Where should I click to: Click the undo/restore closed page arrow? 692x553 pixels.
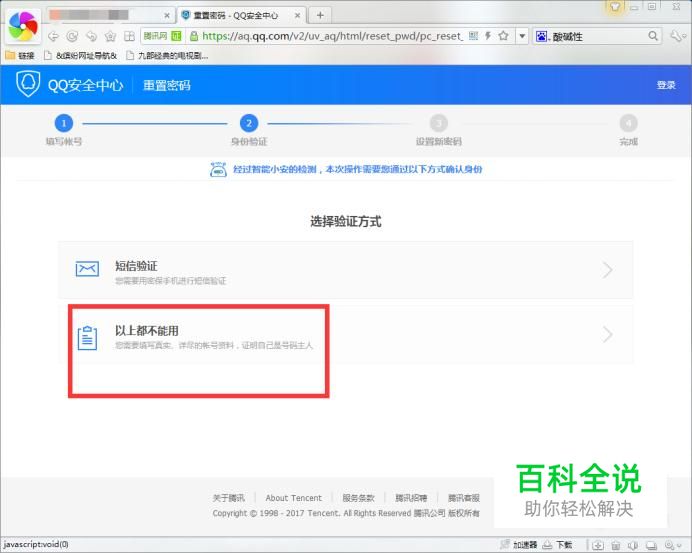(x=91, y=36)
